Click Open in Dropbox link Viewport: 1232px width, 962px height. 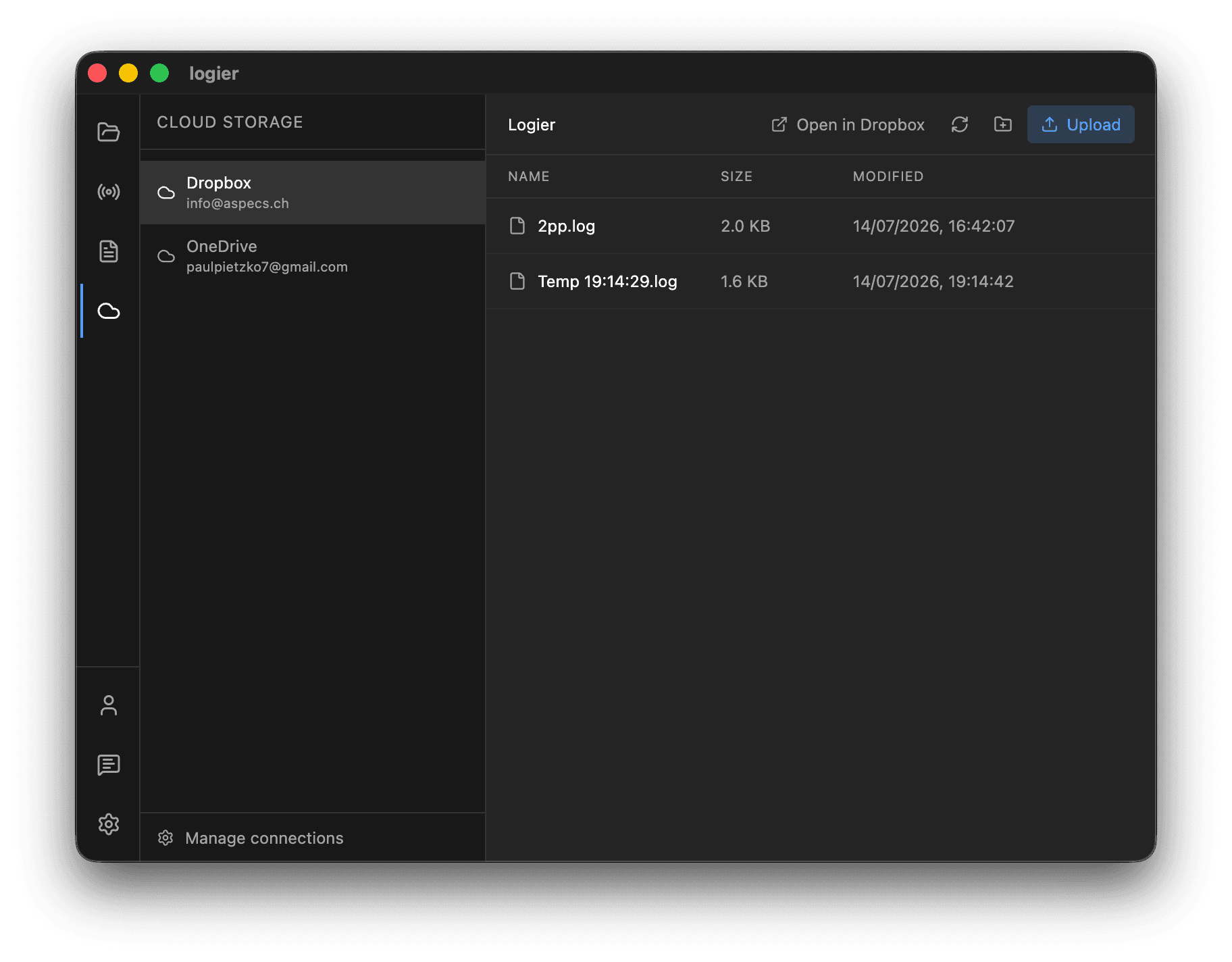(848, 124)
